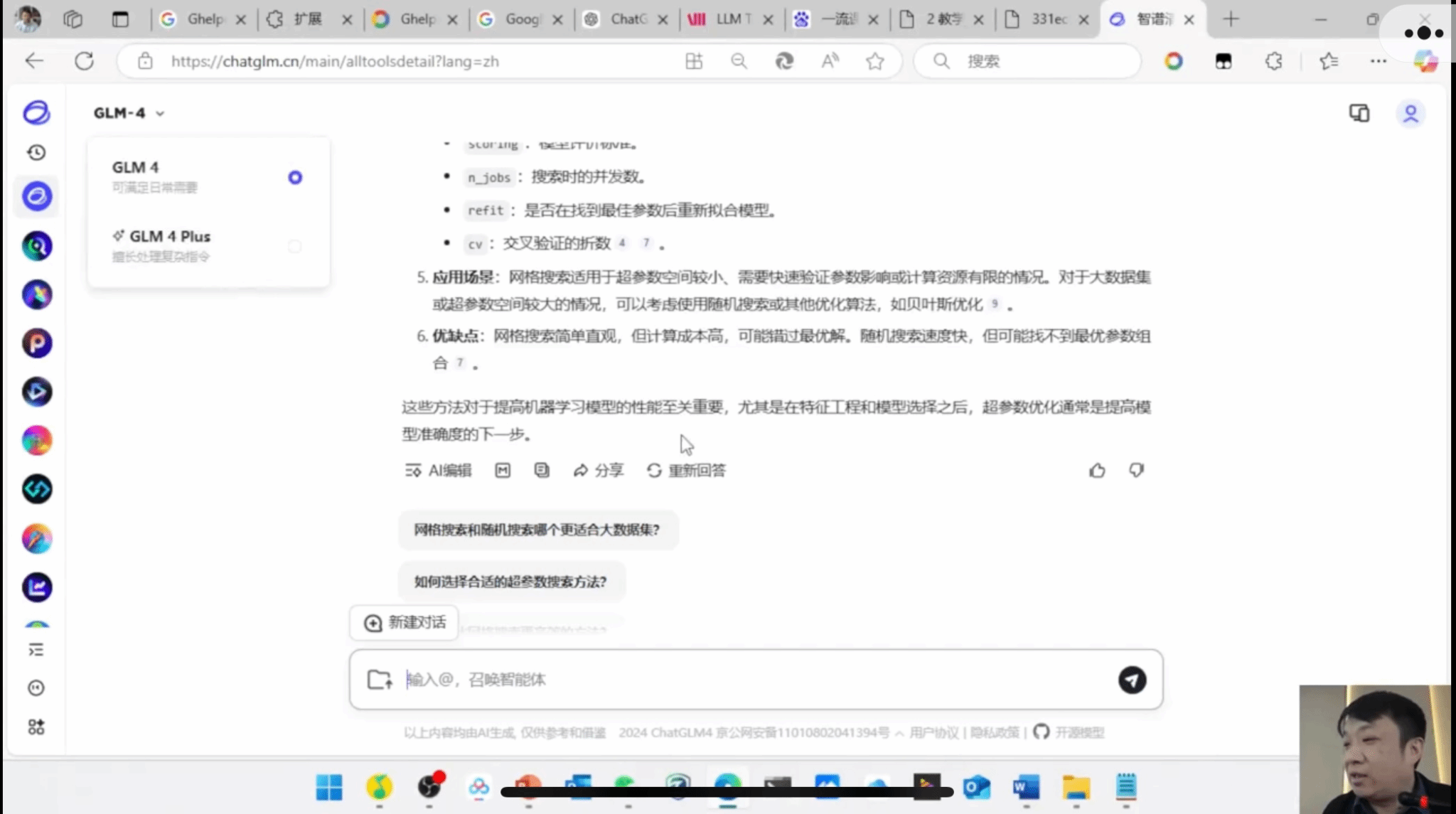Select the GLM 4 radio option

point(295,178)
